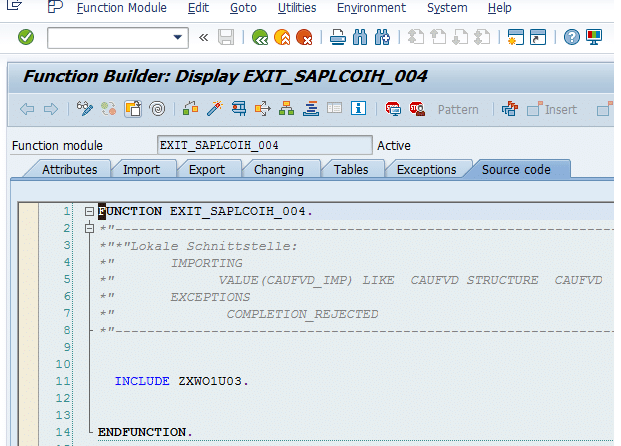Switch to the Exceptions tab
Screen dimensions: 621x446
tap(426, 170)
